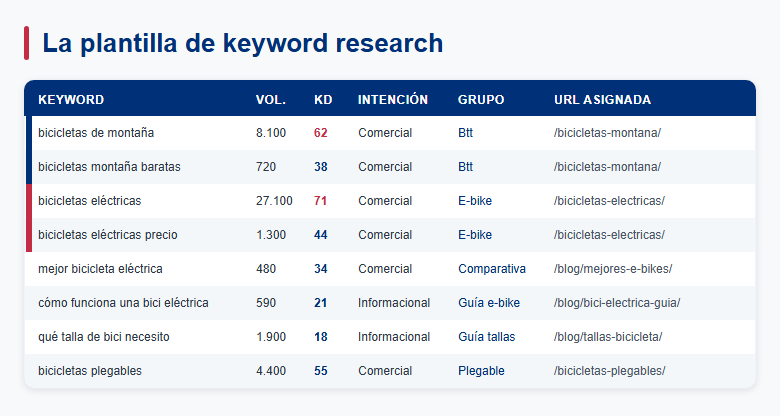Screen dimensions: 780x416
Task: Click the volume value 590
Action: 266,303
